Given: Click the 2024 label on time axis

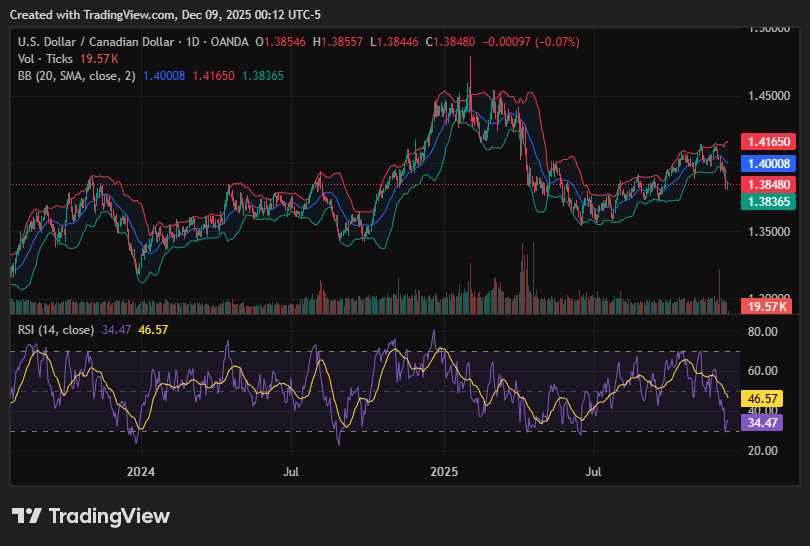Looking at the screenshot, I should coord(141,470).
